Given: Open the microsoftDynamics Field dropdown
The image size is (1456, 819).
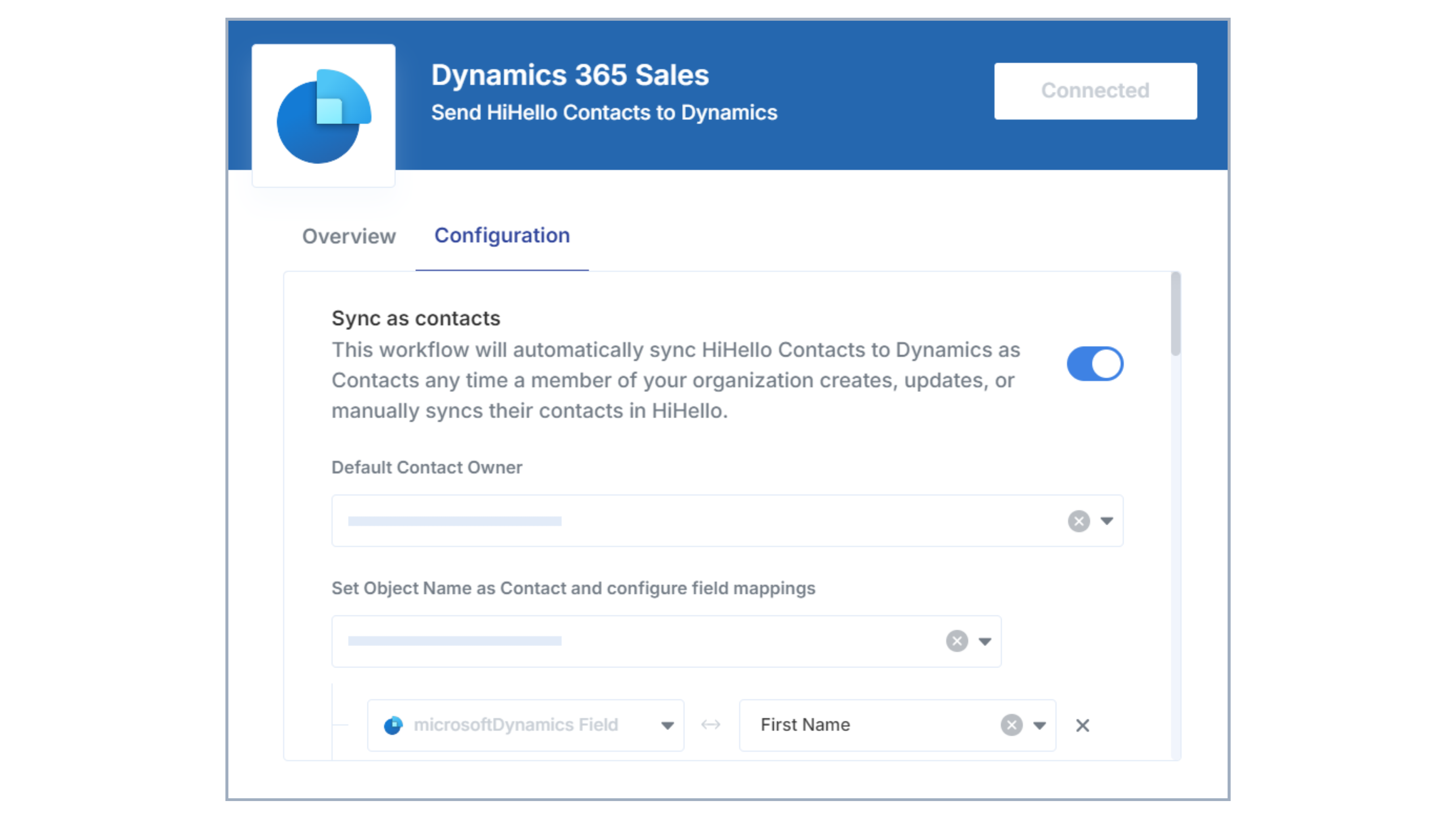Looking at the screenshot, I should [526, 725].
